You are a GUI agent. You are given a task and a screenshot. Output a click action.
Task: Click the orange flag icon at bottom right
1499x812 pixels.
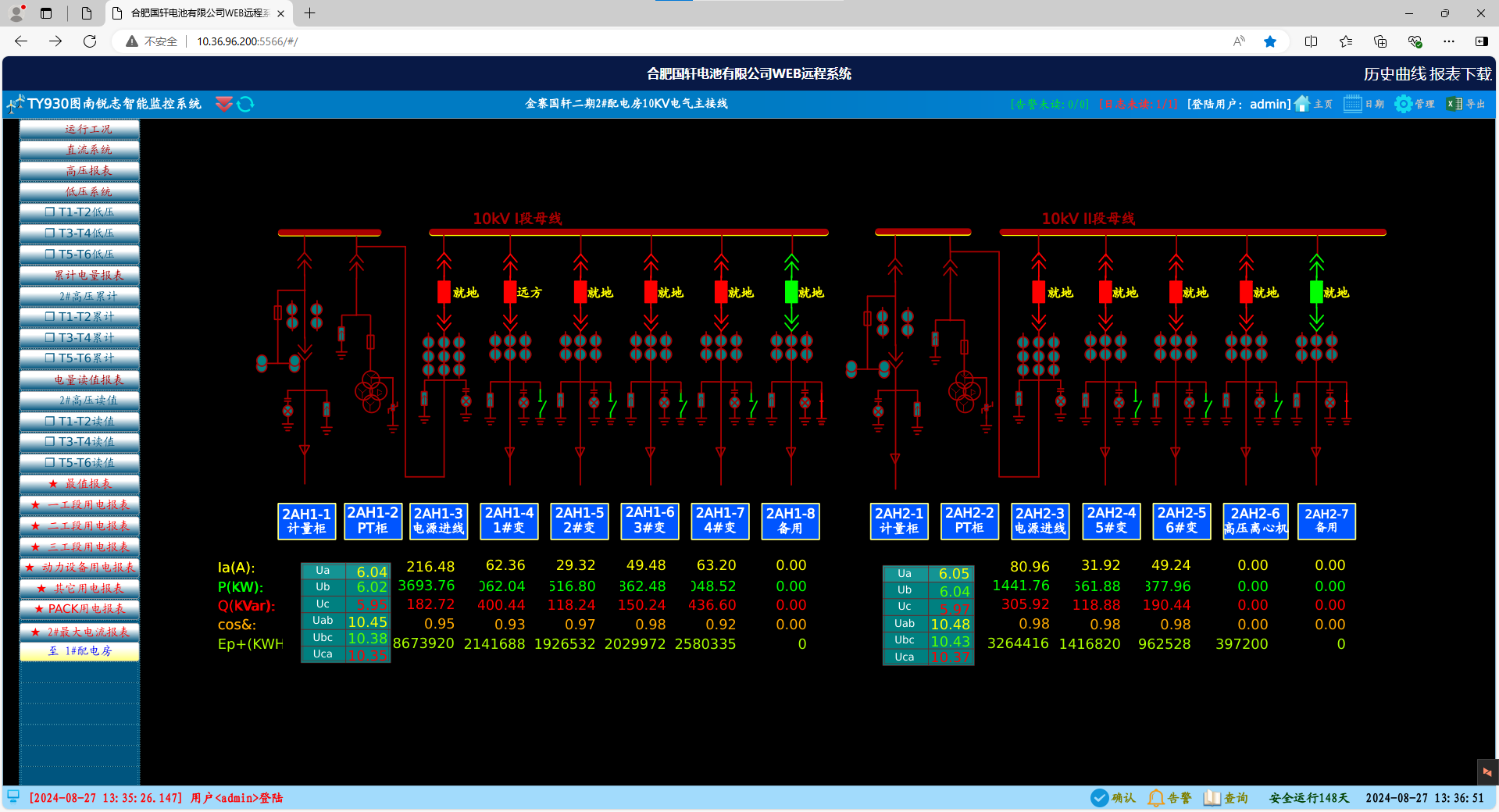[1487, 771]
